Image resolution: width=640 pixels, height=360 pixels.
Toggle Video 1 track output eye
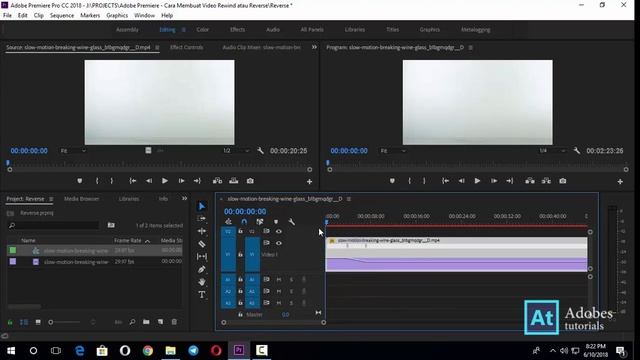[x=279, y=243]
